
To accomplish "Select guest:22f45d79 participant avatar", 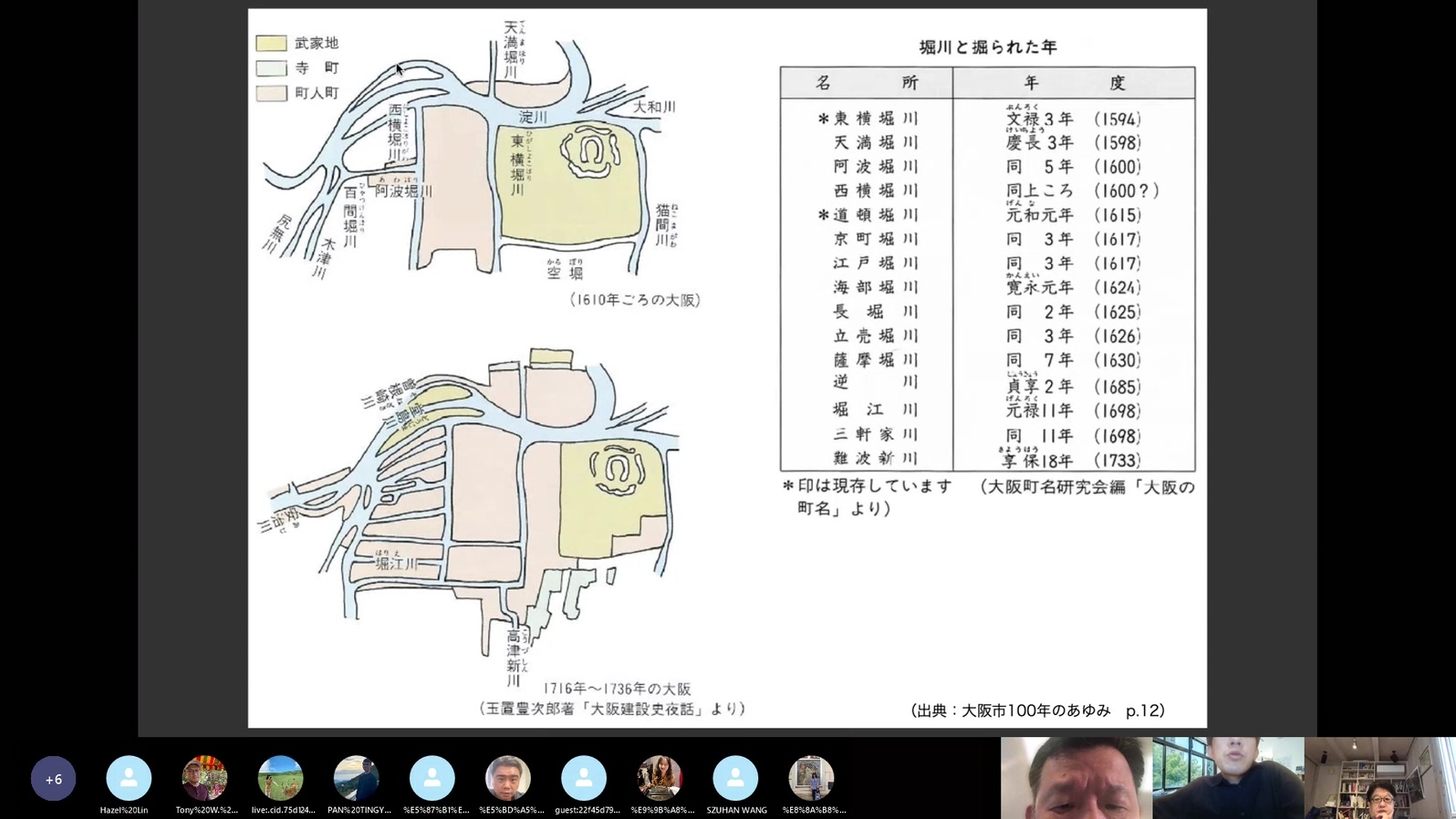I will tap(584, 779).
